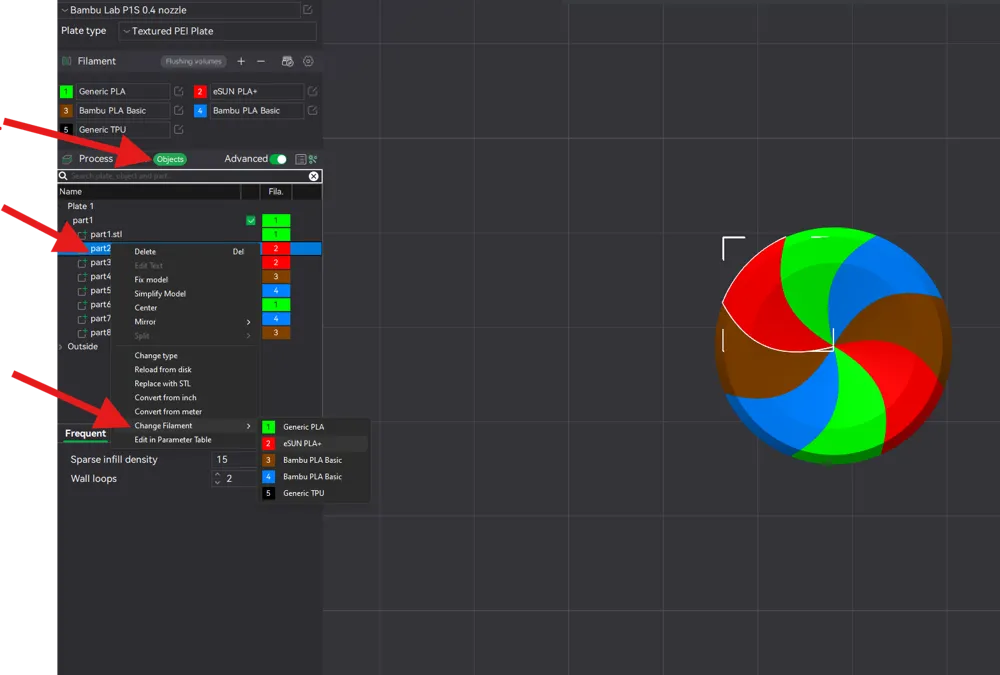Screen dimensions: 1000x675
Task: Toggle the Advanced mode switch
Action: tap(278, 159)
